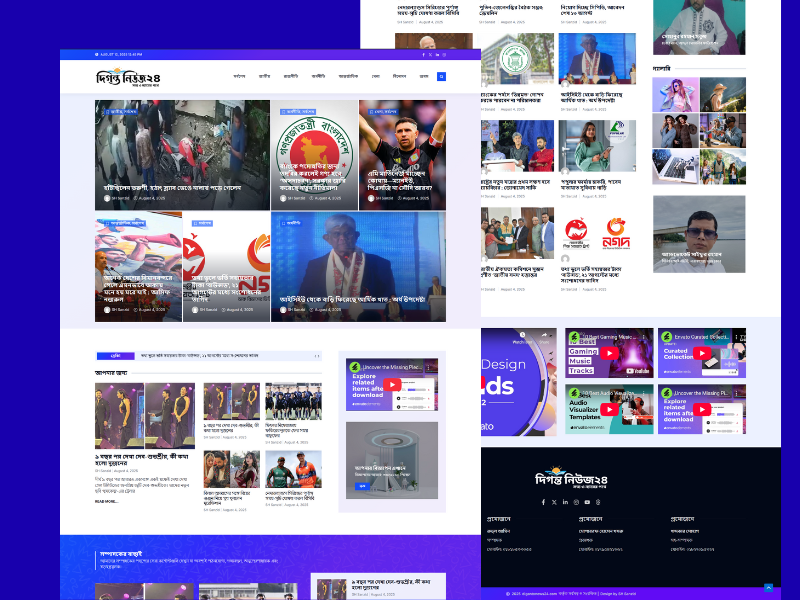Open LinkedIn icon in top purple bar
Screen dimensions: 800x600
(437, 55)
